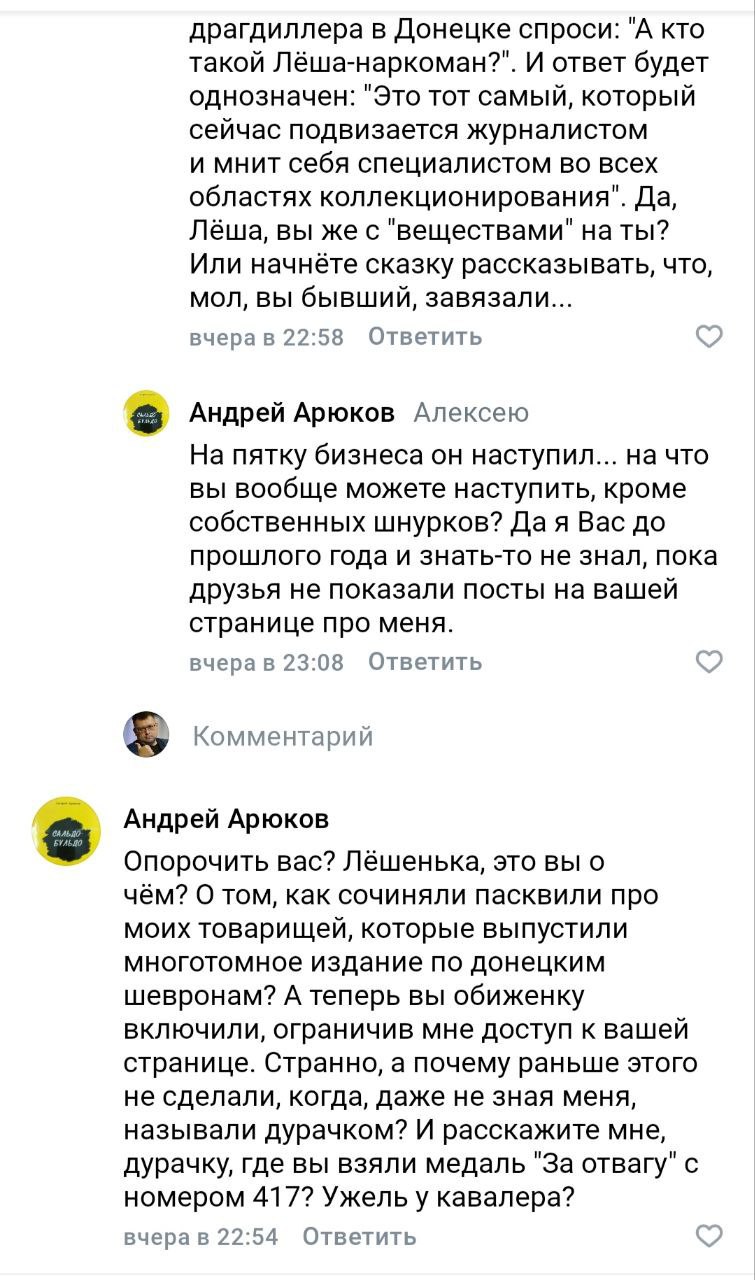
Task: Open avatar of Андрей Арюков replying to Алексею
Action: point(147,413)
